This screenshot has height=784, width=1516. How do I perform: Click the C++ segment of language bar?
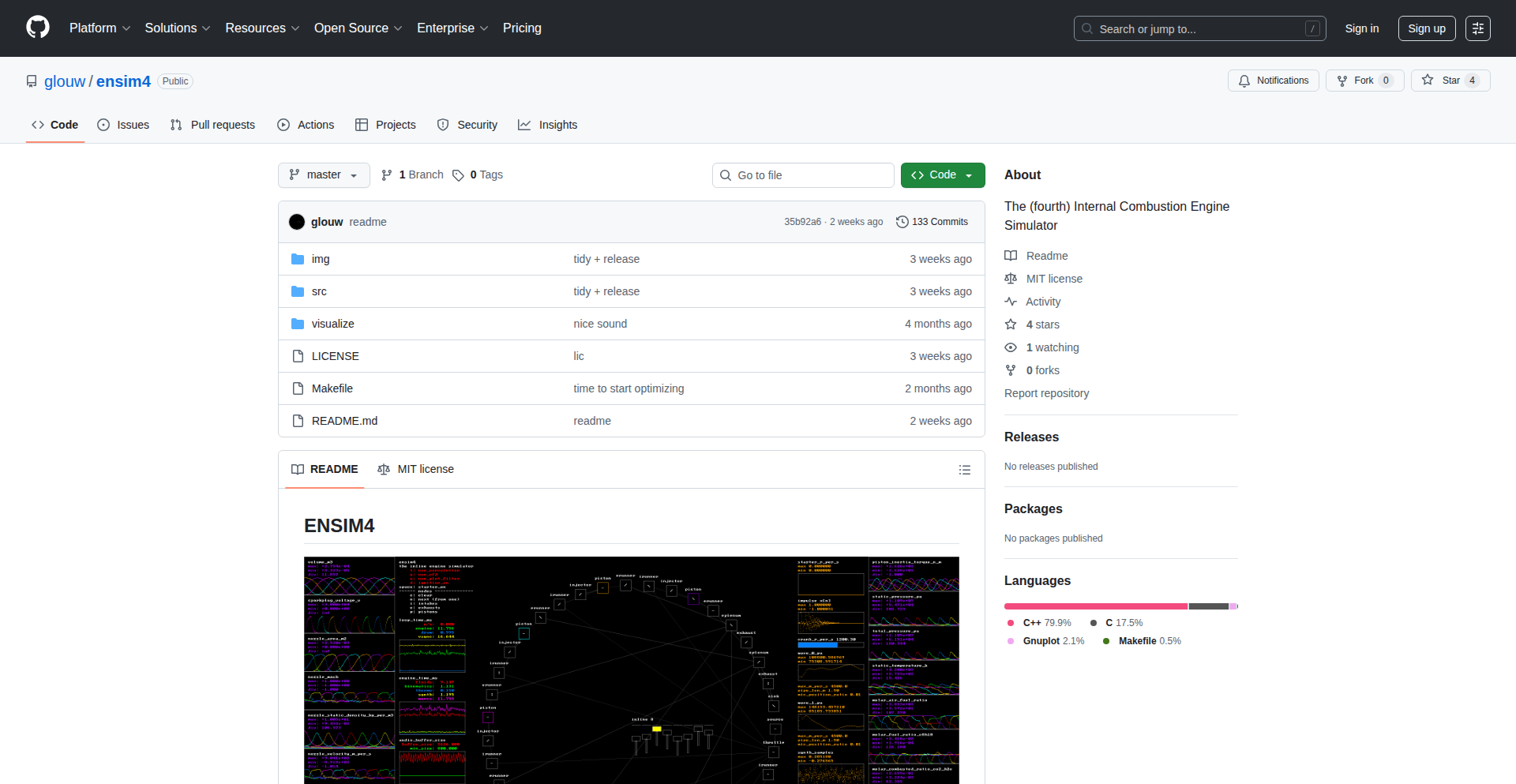coord(1095,606)
